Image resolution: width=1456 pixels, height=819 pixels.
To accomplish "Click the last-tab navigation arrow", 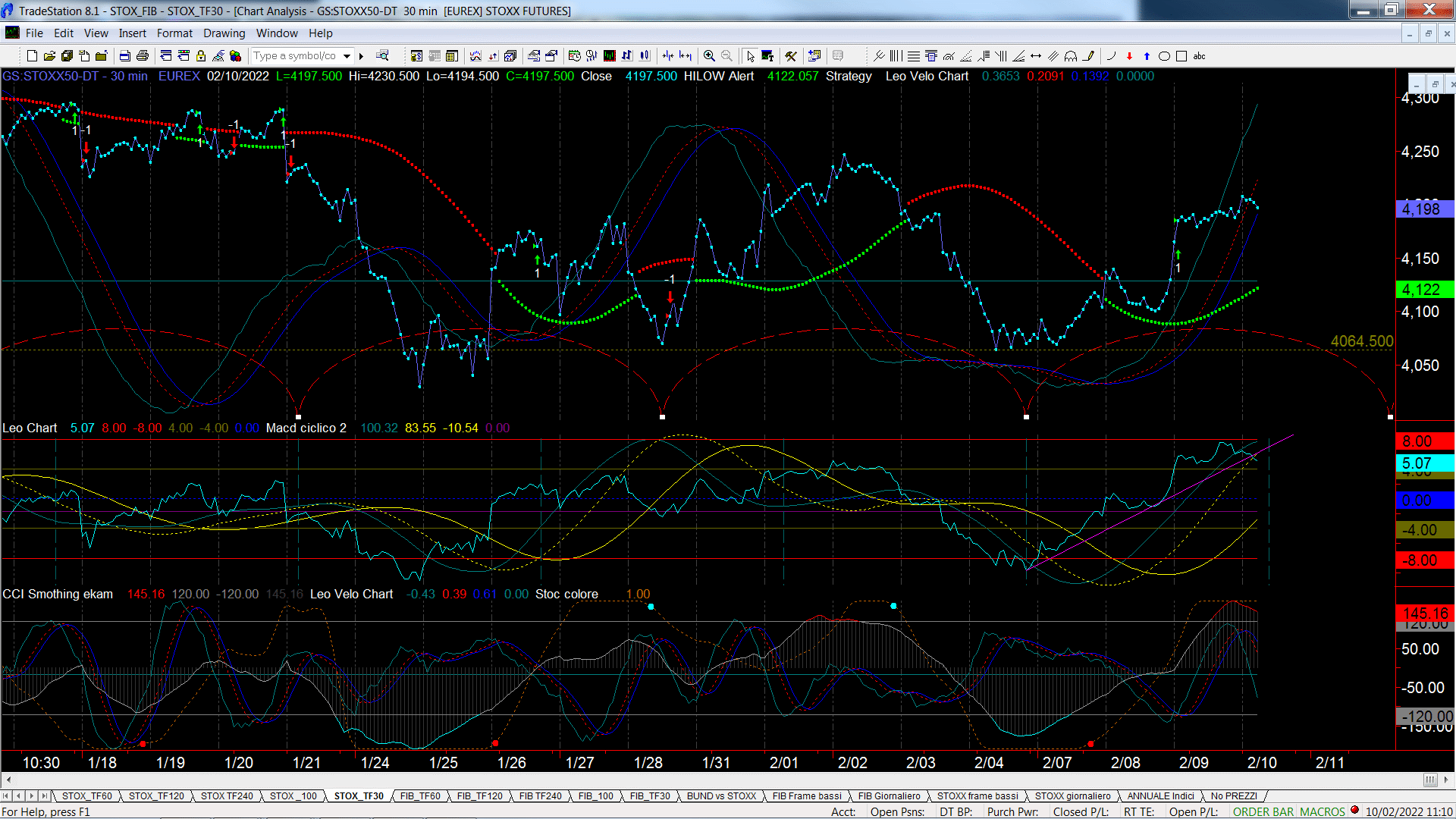I will (x=45, y=795).
